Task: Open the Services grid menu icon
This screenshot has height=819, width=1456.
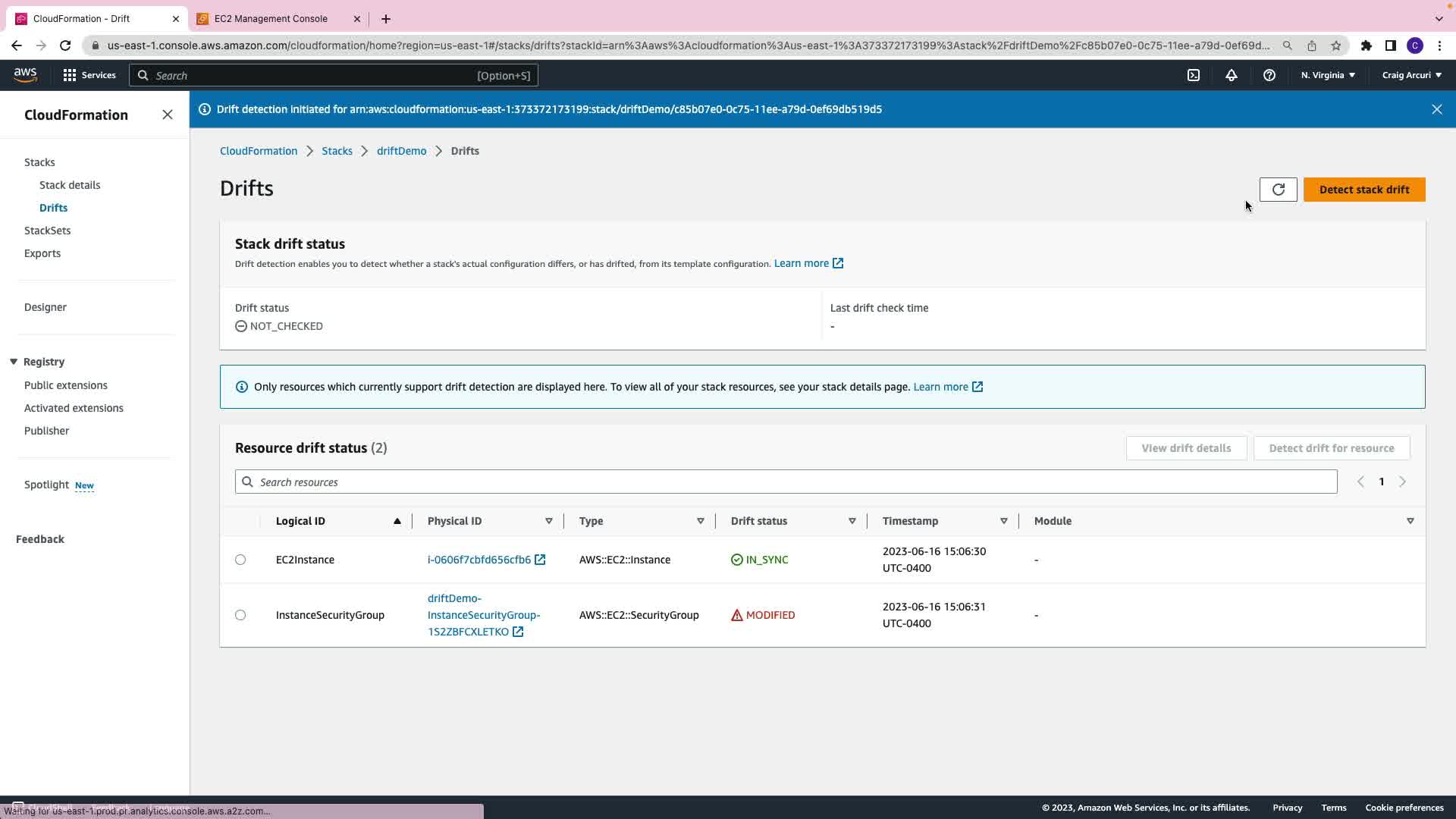Action: (x=70, y=75)
